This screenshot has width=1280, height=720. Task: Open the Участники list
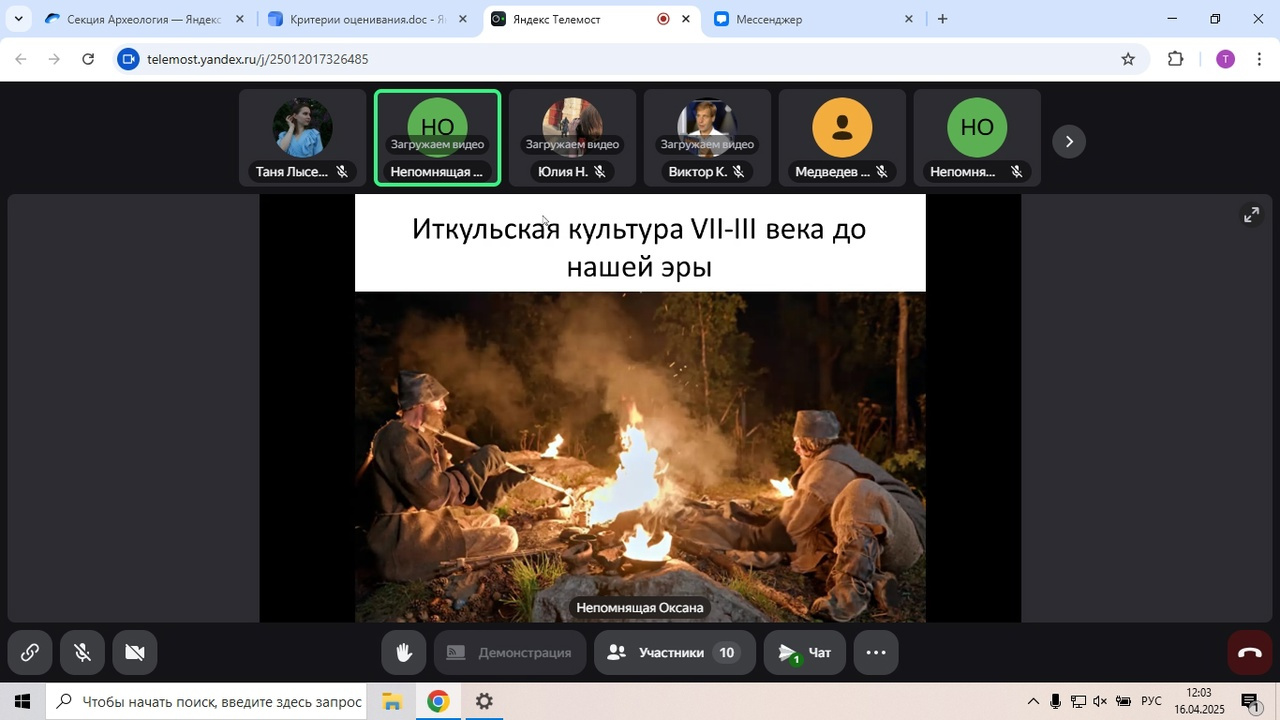coord(674,653)
